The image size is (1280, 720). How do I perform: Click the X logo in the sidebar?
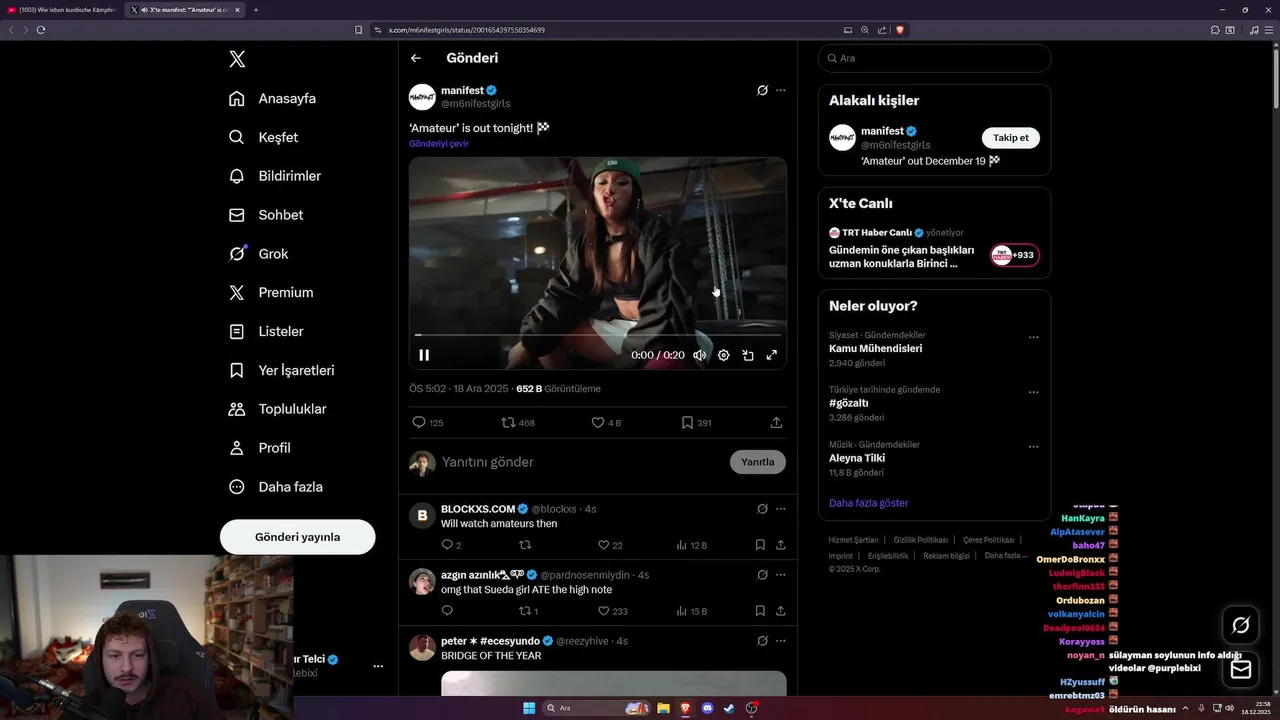click(x=237, y=59)
